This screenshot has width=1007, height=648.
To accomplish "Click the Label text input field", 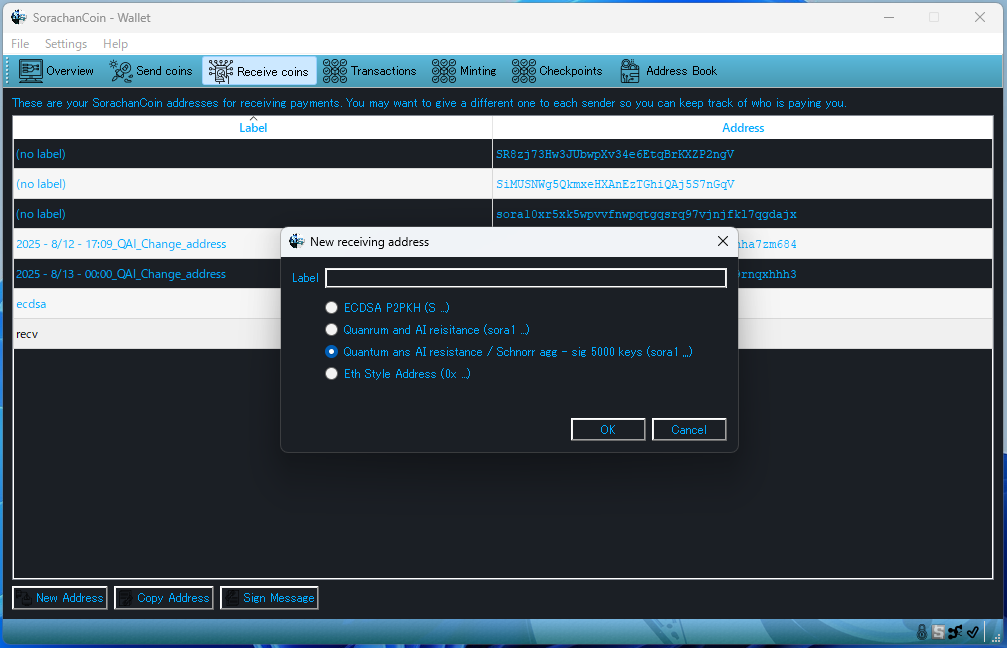I will (525, 278).
